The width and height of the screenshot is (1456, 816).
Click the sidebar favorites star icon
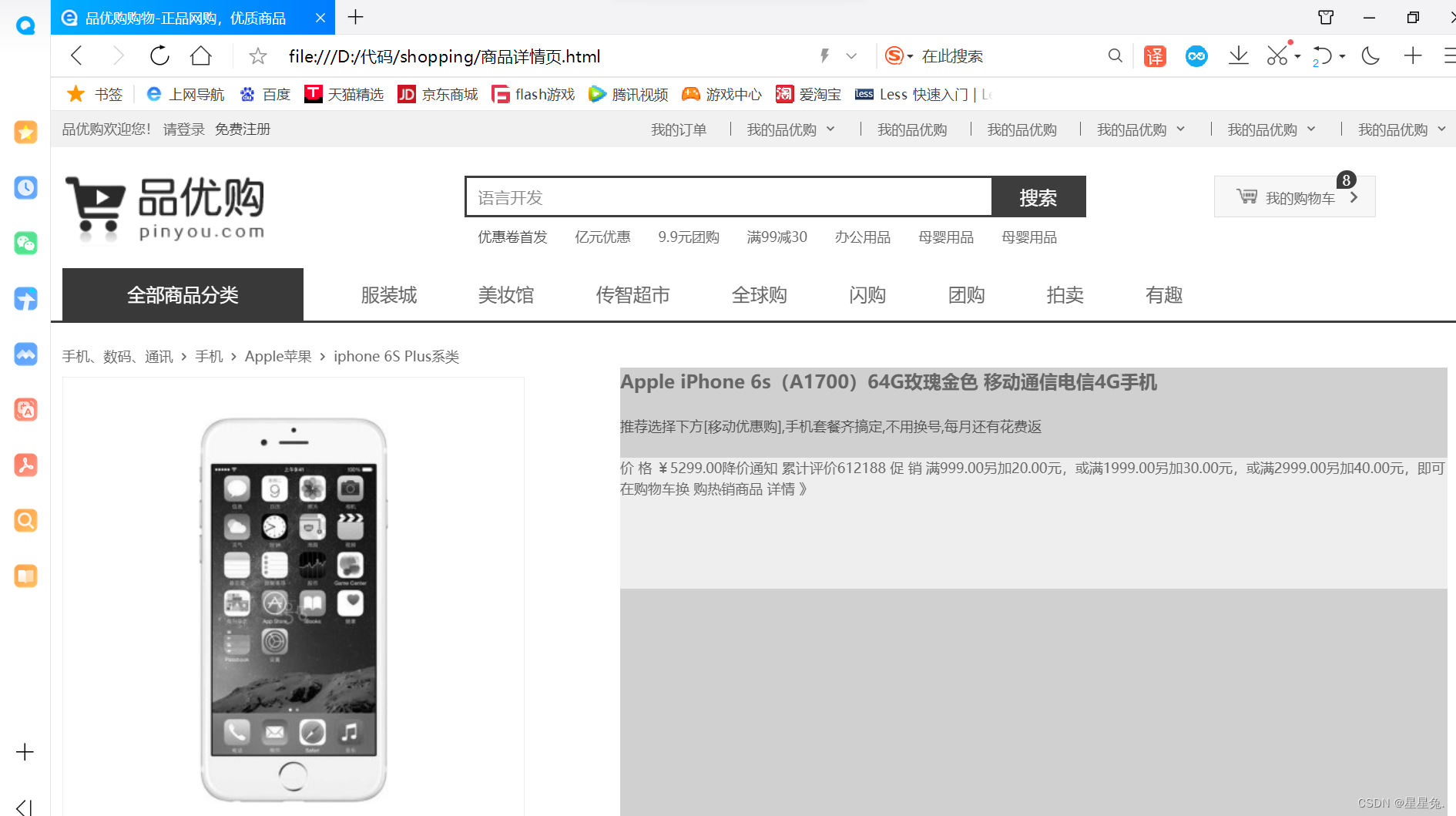pyautogui.click(x=25, y=132)
